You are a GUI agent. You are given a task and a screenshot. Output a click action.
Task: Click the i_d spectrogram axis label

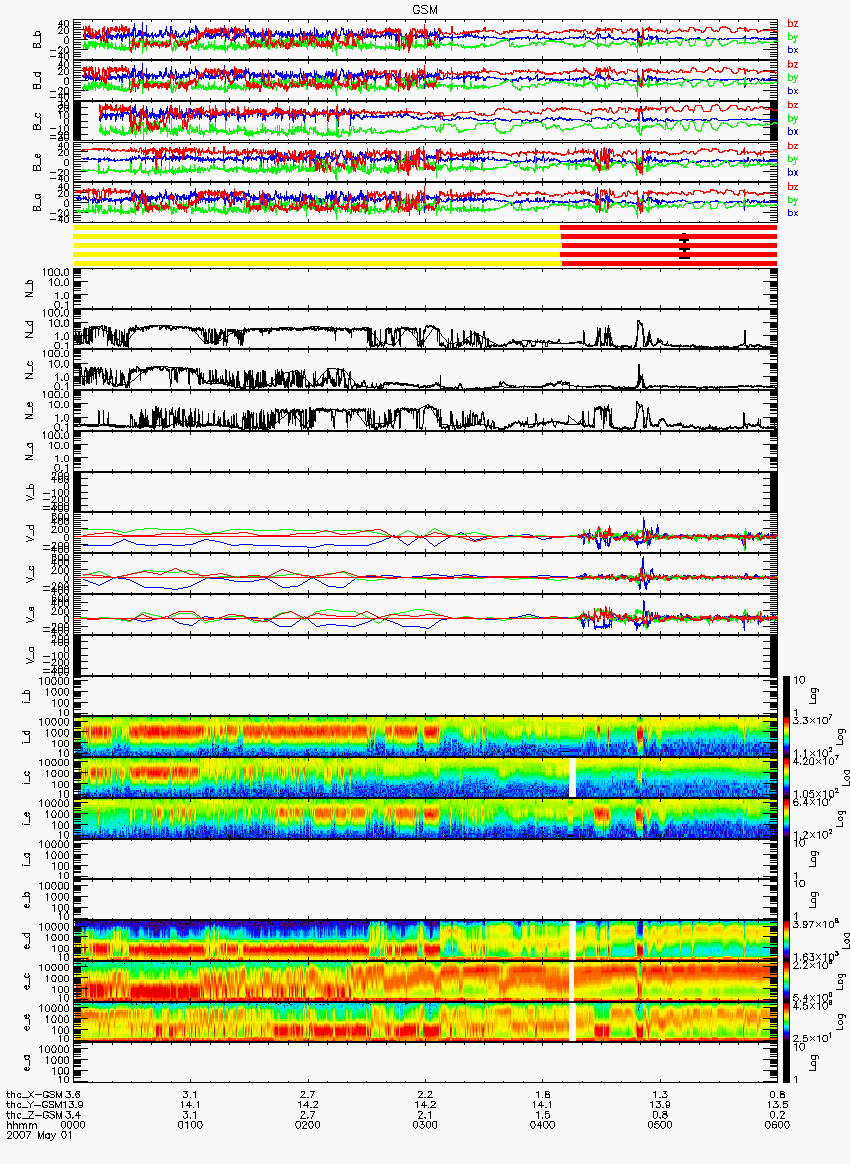tap(28, 737)
